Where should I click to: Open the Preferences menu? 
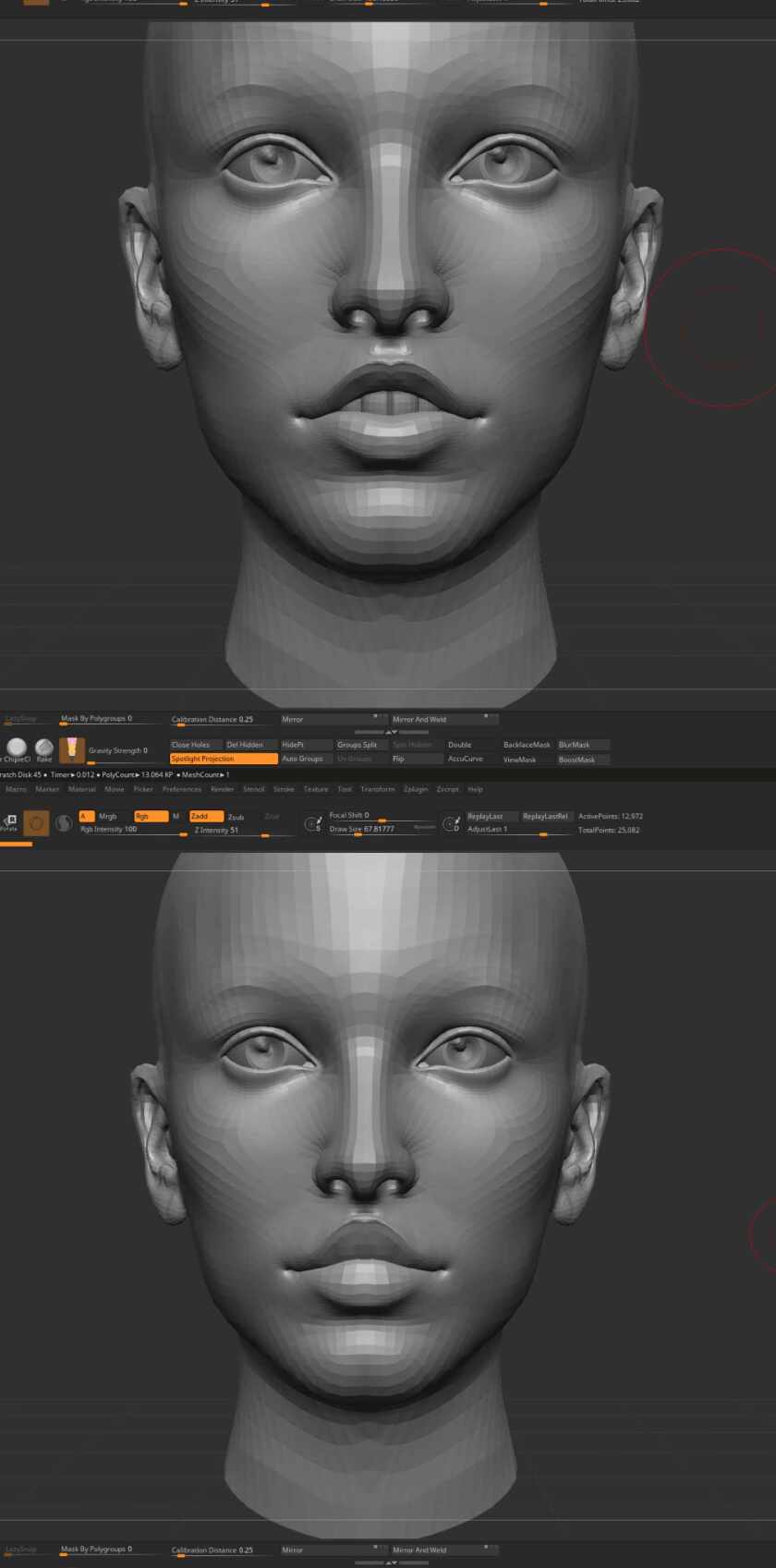[x=182, y=789]
